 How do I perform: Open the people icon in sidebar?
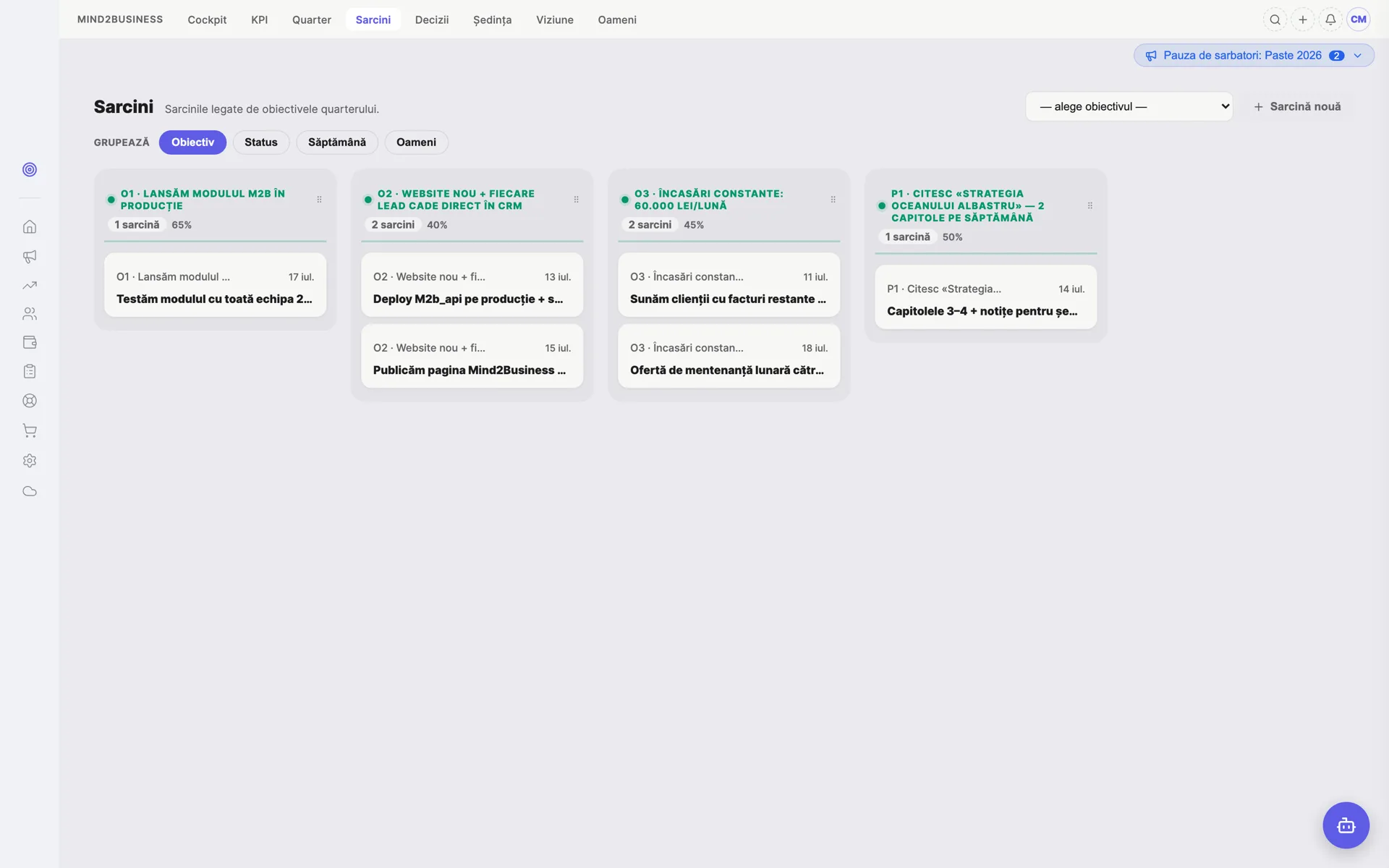[x=30, y=314]
